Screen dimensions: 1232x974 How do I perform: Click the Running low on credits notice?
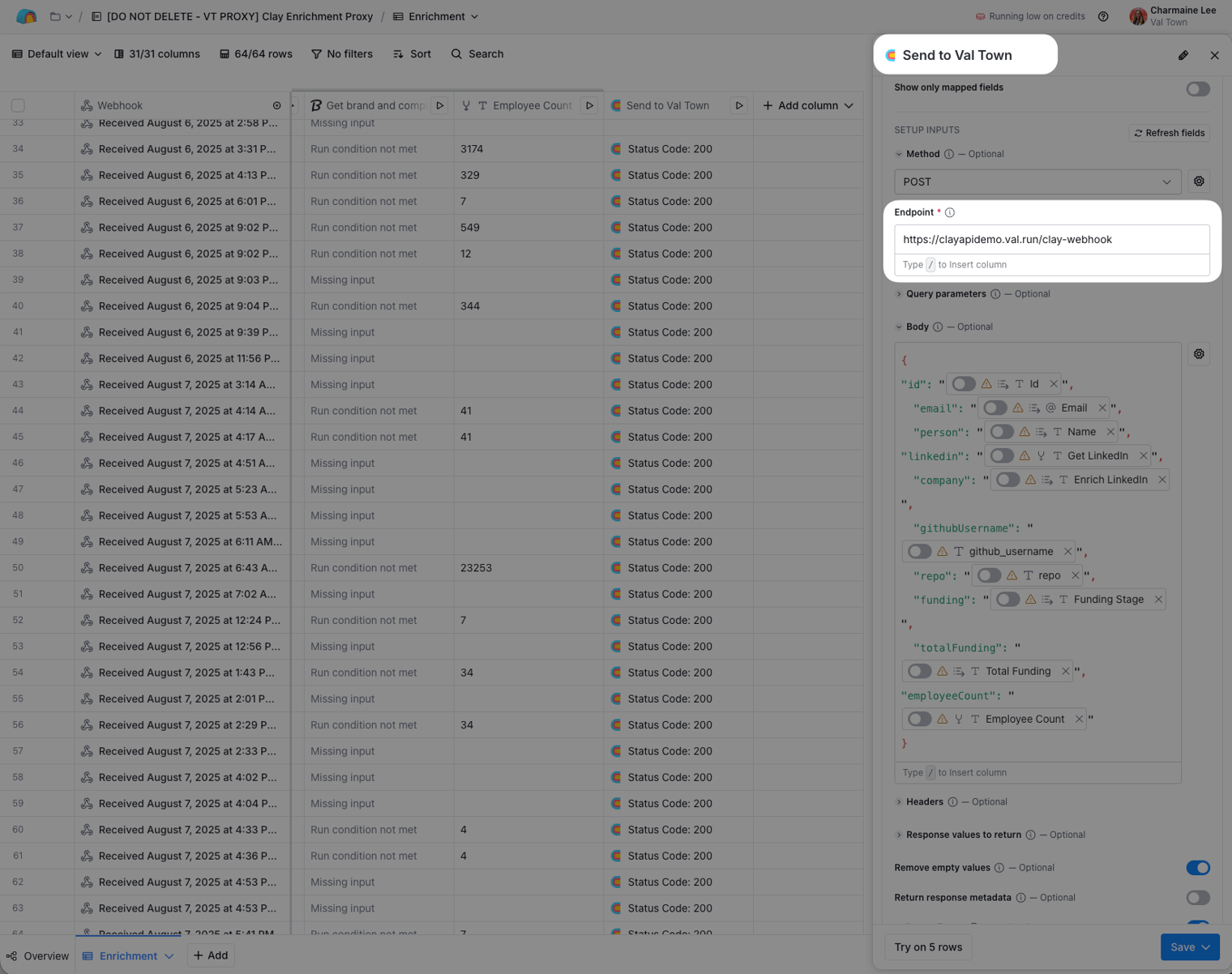[1029, 16]
